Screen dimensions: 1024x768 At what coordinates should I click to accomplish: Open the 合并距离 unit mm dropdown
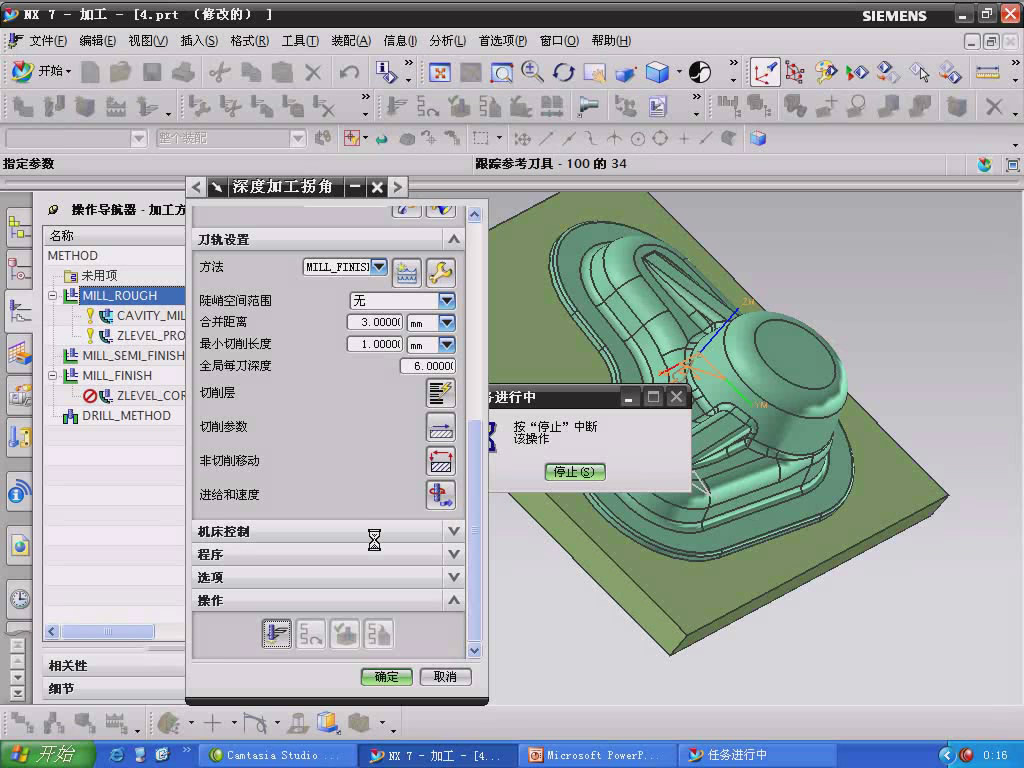pyautogui.click(x=447, y=323)
